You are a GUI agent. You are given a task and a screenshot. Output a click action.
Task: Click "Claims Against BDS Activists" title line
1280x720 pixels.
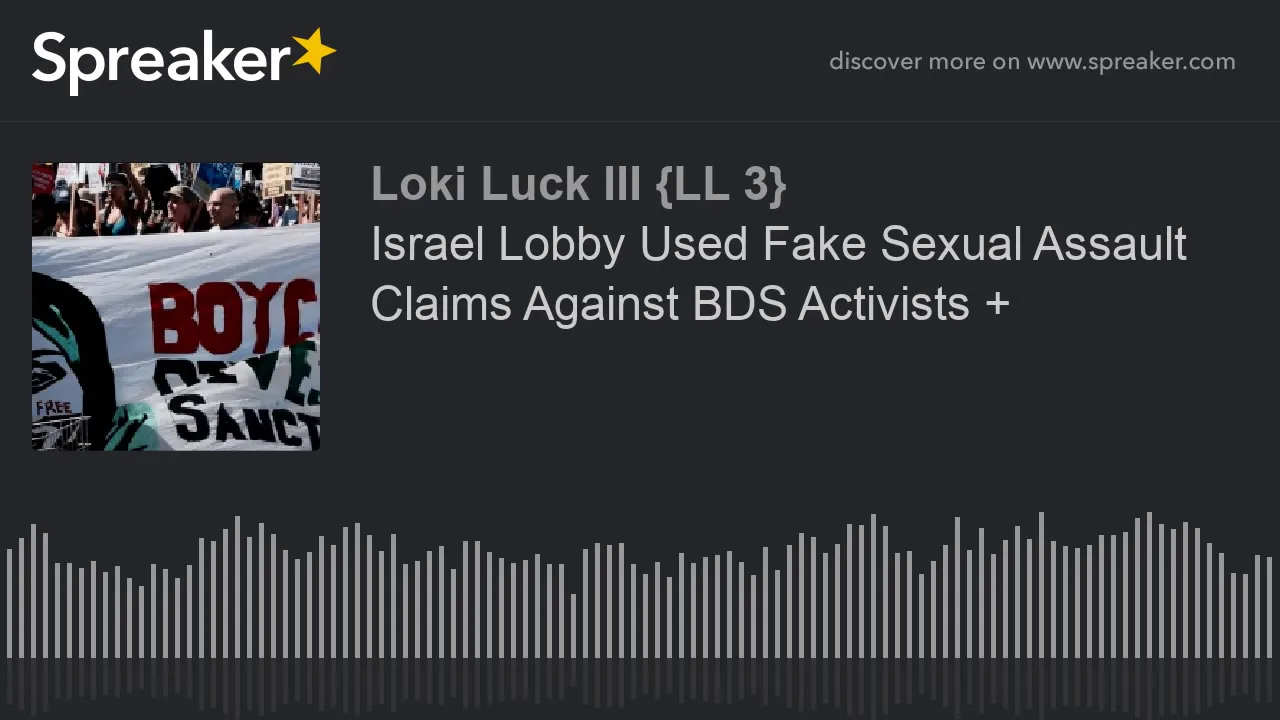pyautogui.click(x=670, y=304)
